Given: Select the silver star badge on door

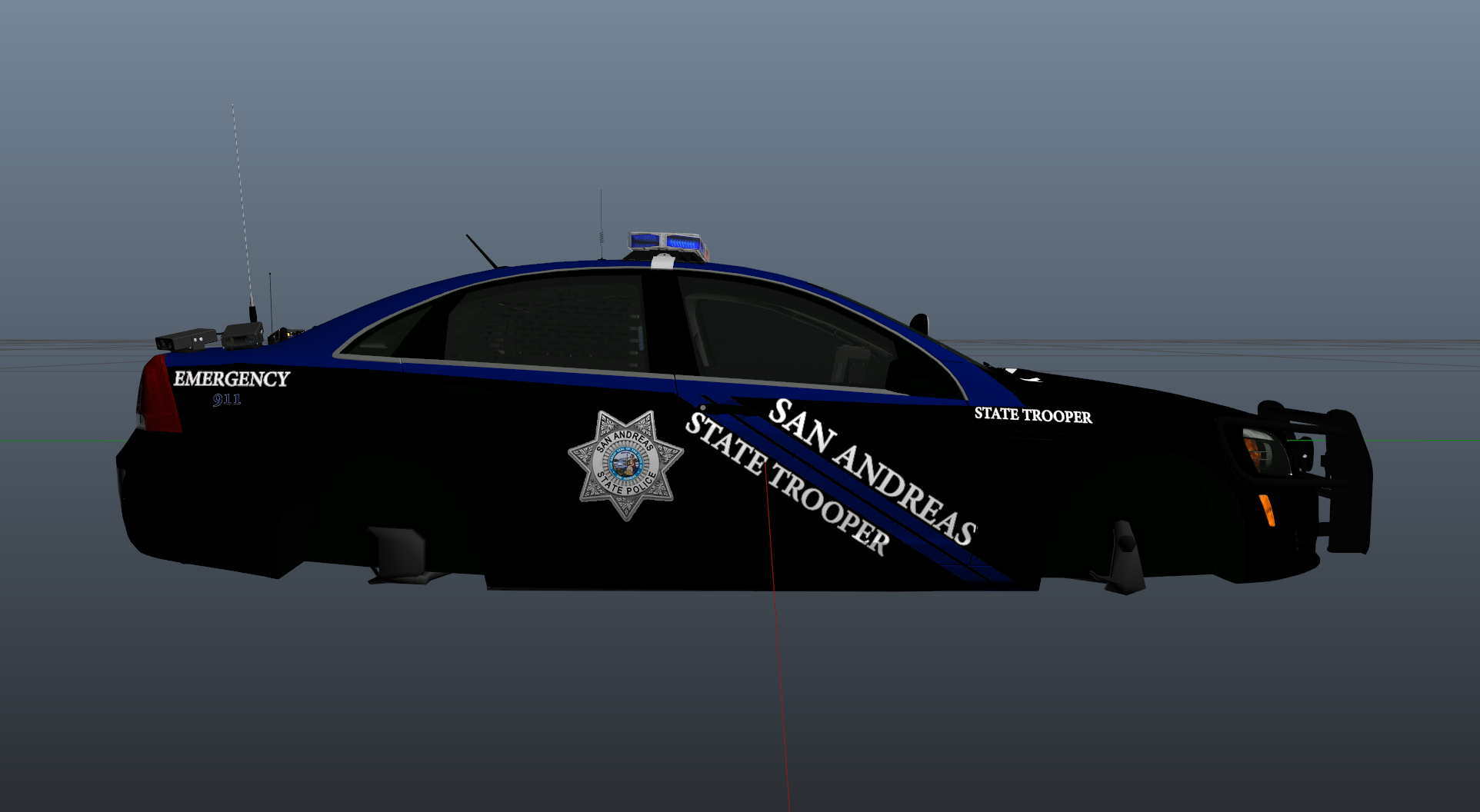Looking at the screenshot, I should click(x=625, y=464).
